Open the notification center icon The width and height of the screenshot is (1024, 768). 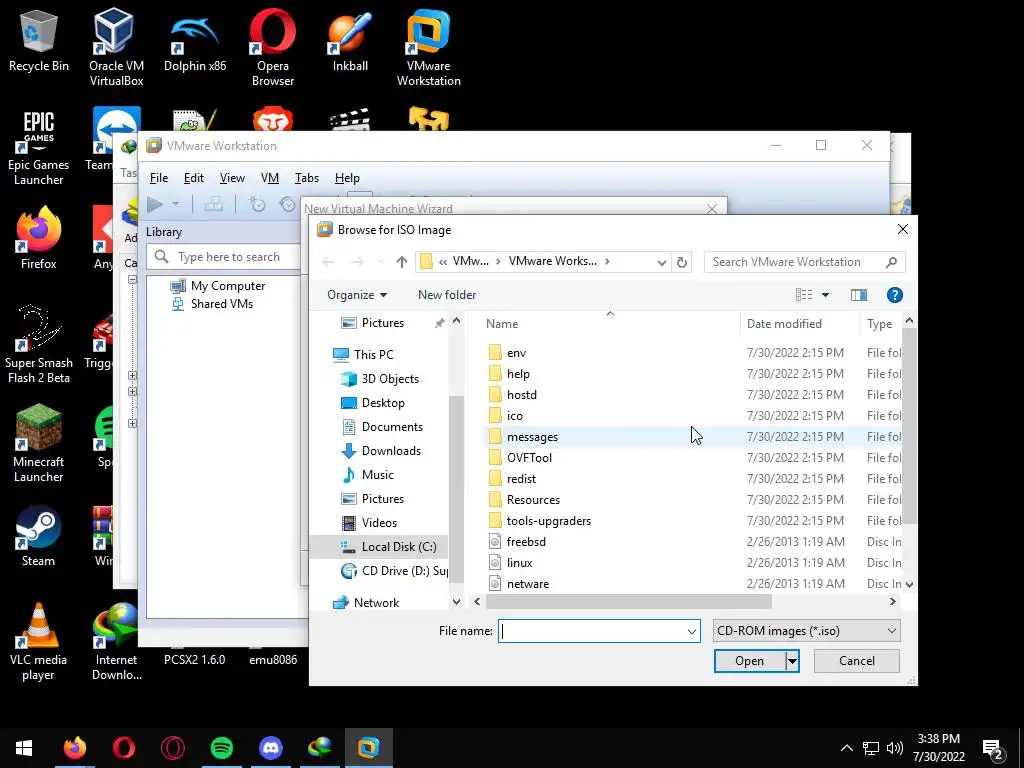pos(993,748)
